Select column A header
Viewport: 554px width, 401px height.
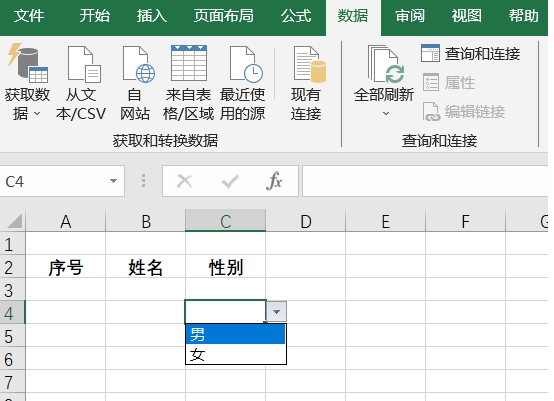pyautogui.click(x=66, y=221)
